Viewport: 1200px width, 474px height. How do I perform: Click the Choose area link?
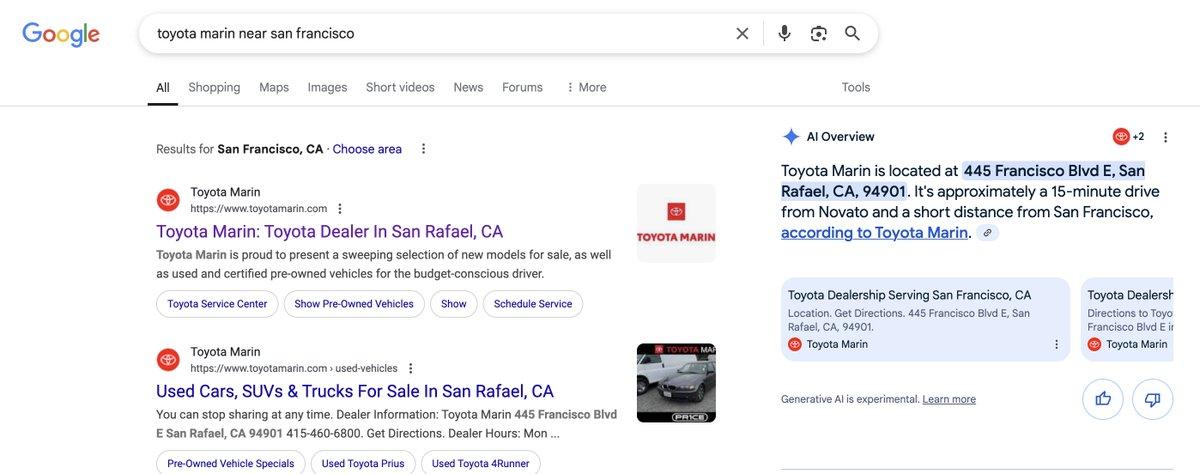click(x=367, y=149)
